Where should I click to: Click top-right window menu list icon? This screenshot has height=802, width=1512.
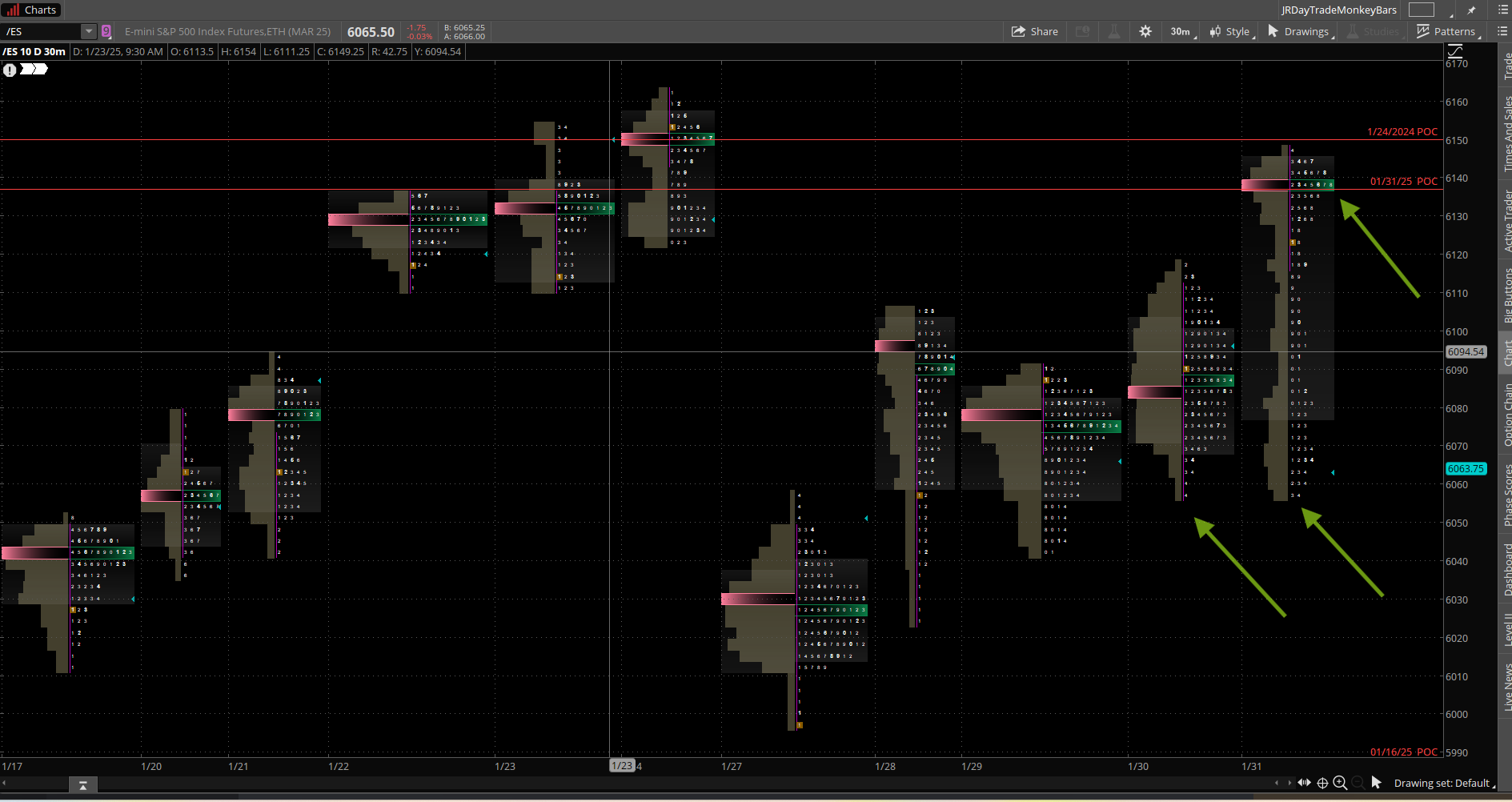coord(1502,10)
